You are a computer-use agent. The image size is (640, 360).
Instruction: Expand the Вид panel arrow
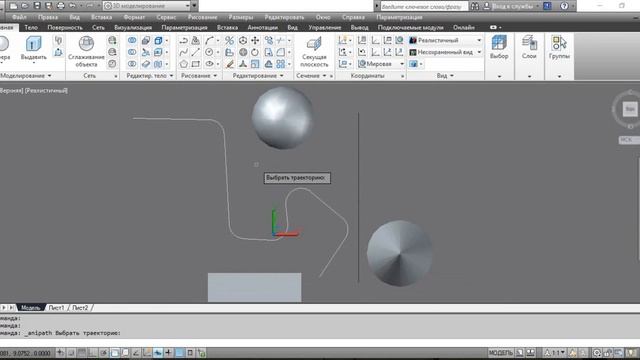click(452, 76)
